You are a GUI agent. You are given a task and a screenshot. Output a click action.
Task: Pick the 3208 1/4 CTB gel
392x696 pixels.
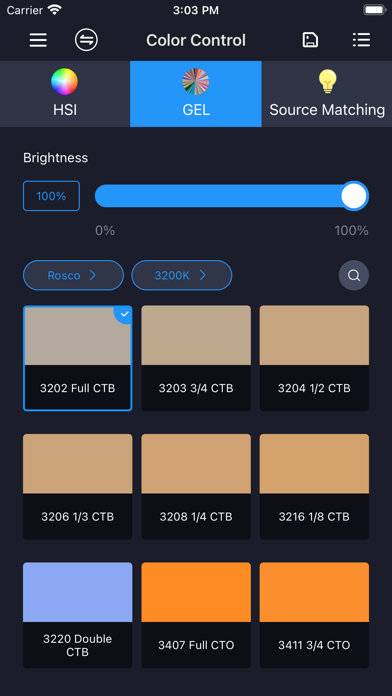click(196, 486)
